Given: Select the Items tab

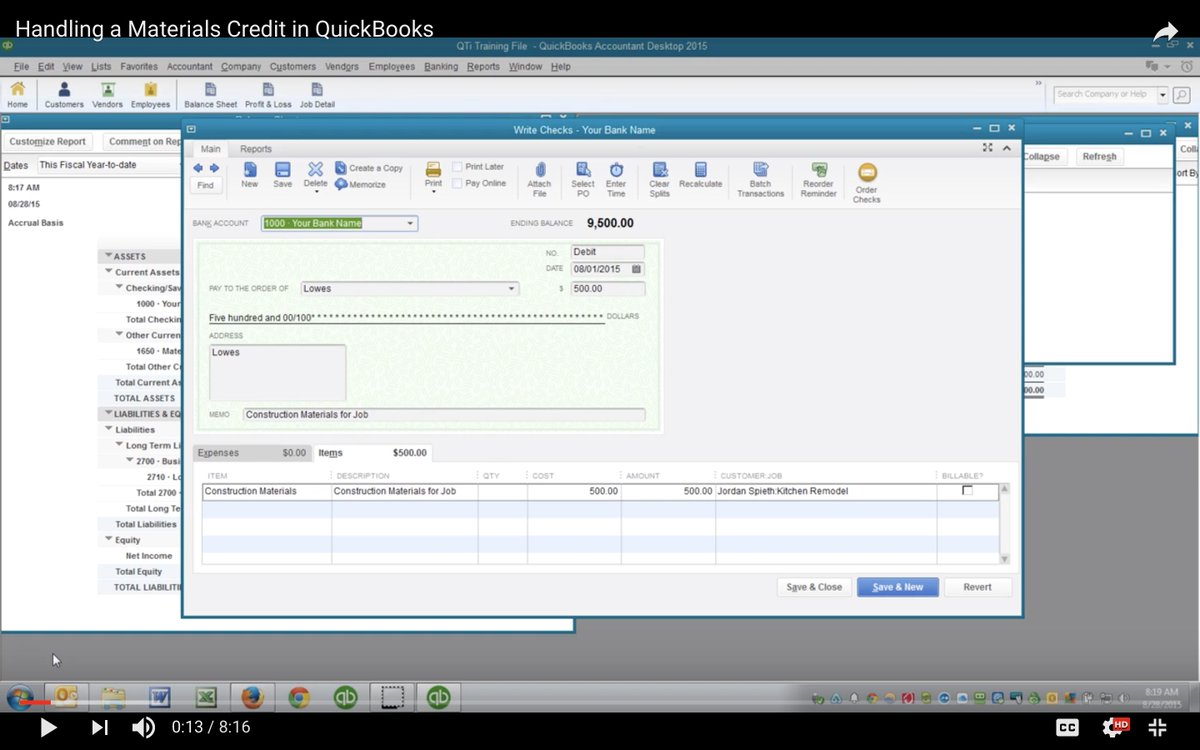Looking at the screenshot, I should pyautogui.click(x=372, y=453).
